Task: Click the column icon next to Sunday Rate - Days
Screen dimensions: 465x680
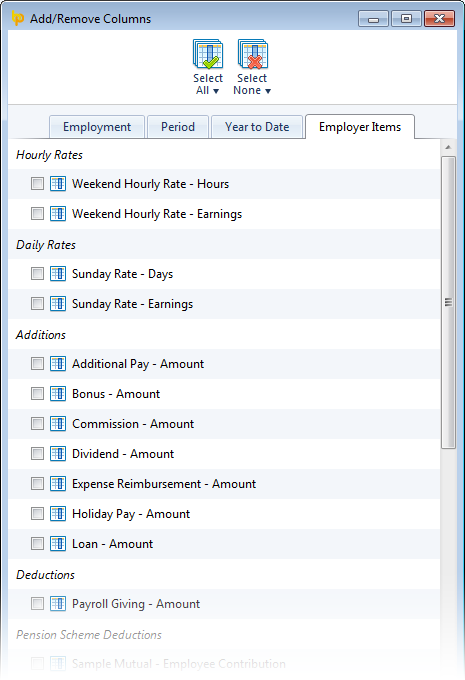Action: tap(58, 274)
